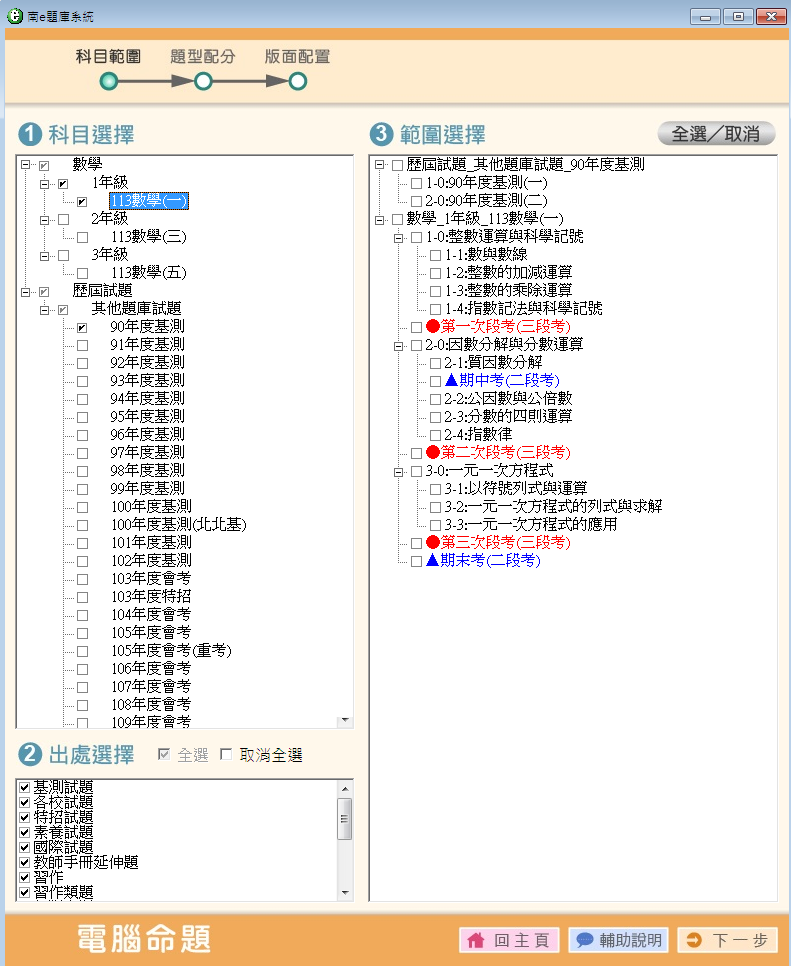Collapse the 3-0:一元一次方程式 node
The image size is (791, 966).
click(x=399, y=471)
